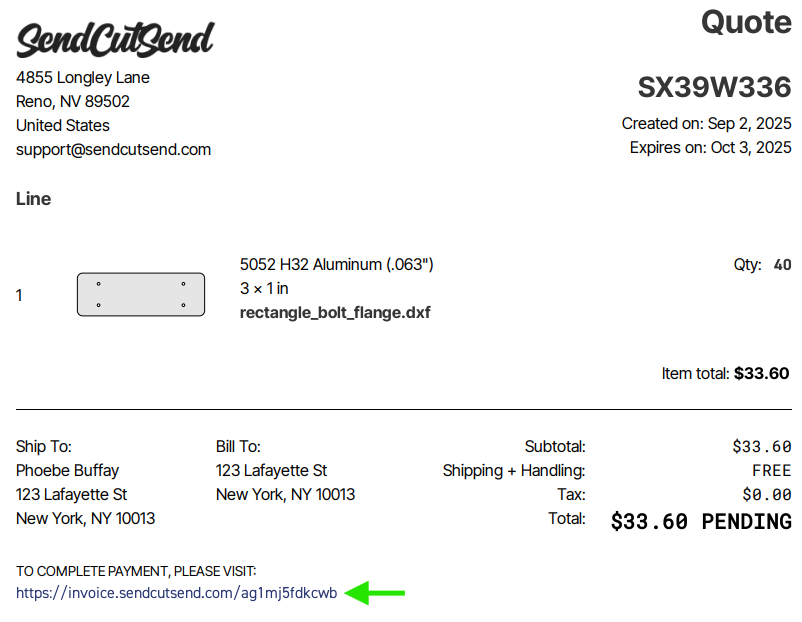Click the Bill To heading
The image size is (802, 622).
point(238,447)
